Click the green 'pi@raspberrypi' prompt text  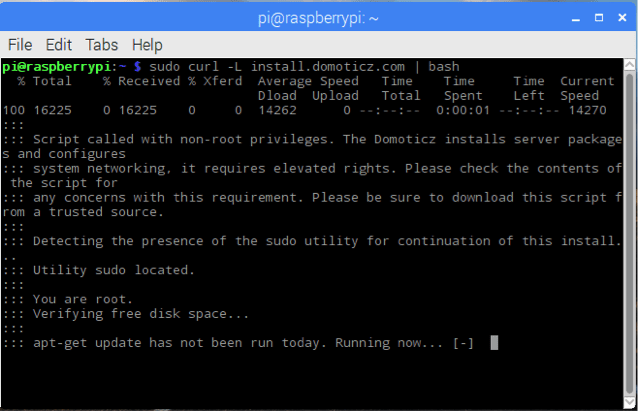57,66
